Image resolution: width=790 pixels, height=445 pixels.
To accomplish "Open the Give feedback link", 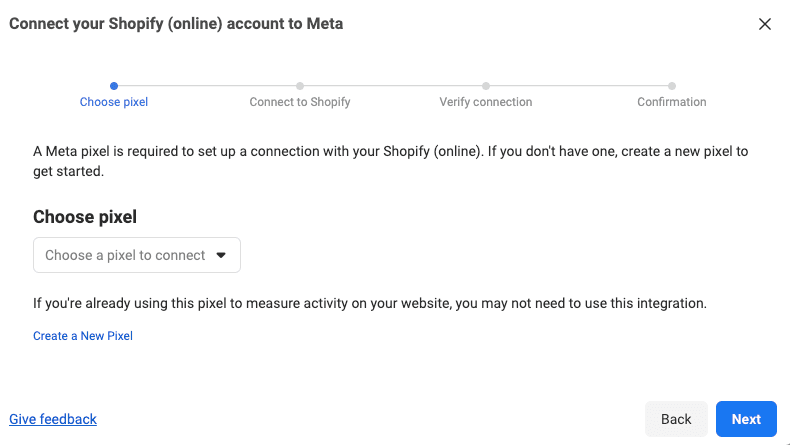I will pos(53,419).
